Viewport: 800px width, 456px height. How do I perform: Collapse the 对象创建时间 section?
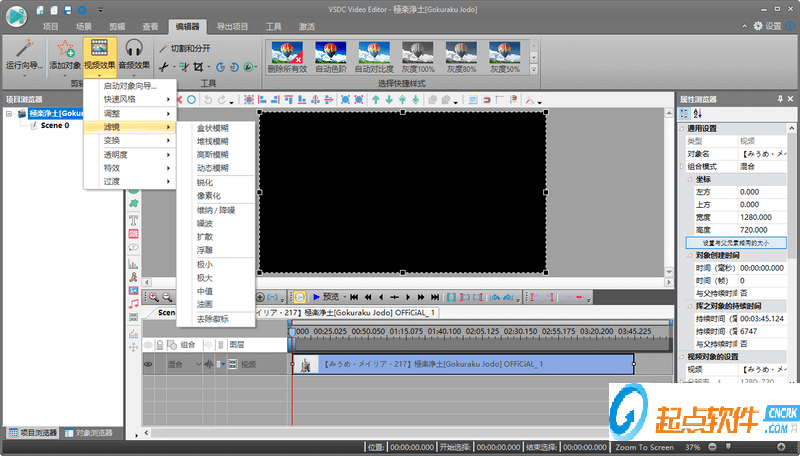coord(690,256)
